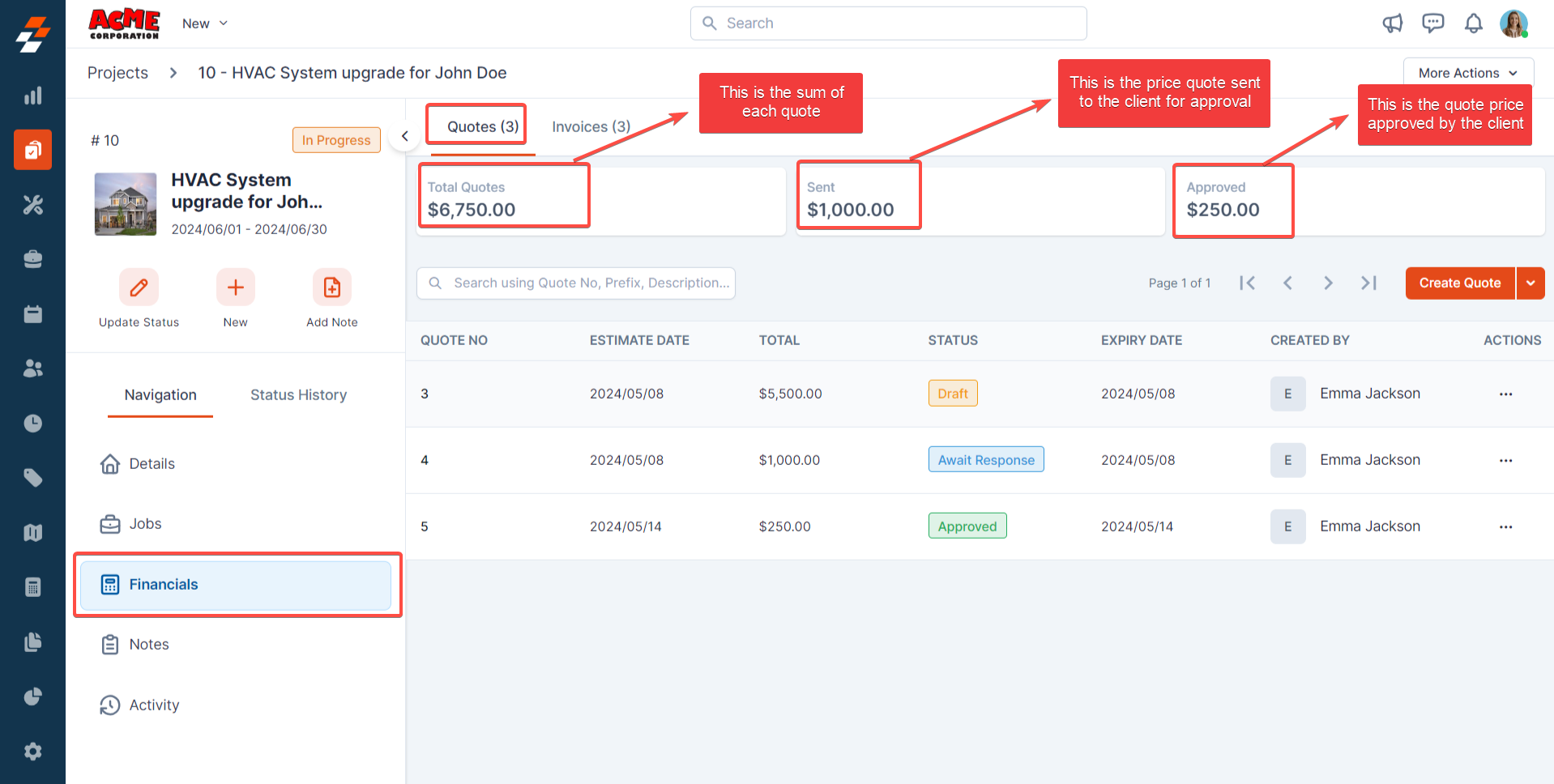Click the Total Quotes summary card
Viewport: 1554px width, 784px height.
601,201
